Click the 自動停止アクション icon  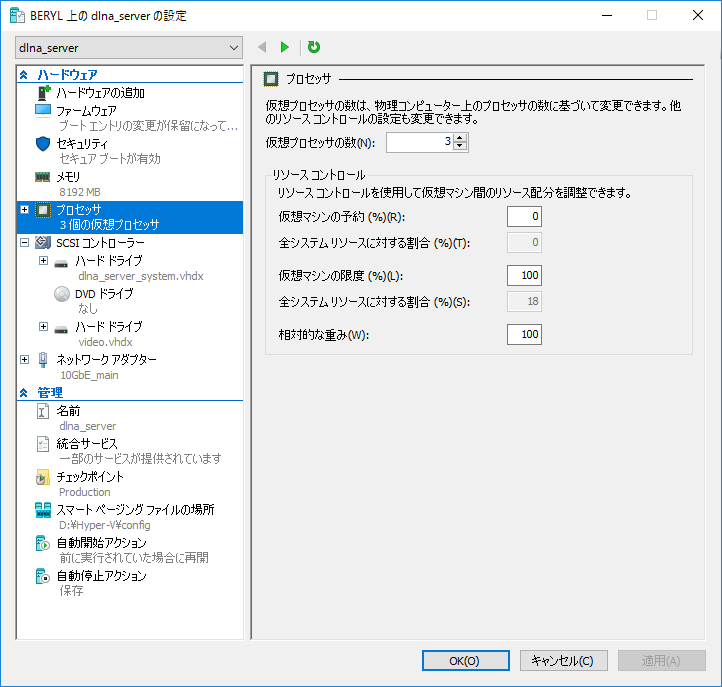[x=42, y=576]
